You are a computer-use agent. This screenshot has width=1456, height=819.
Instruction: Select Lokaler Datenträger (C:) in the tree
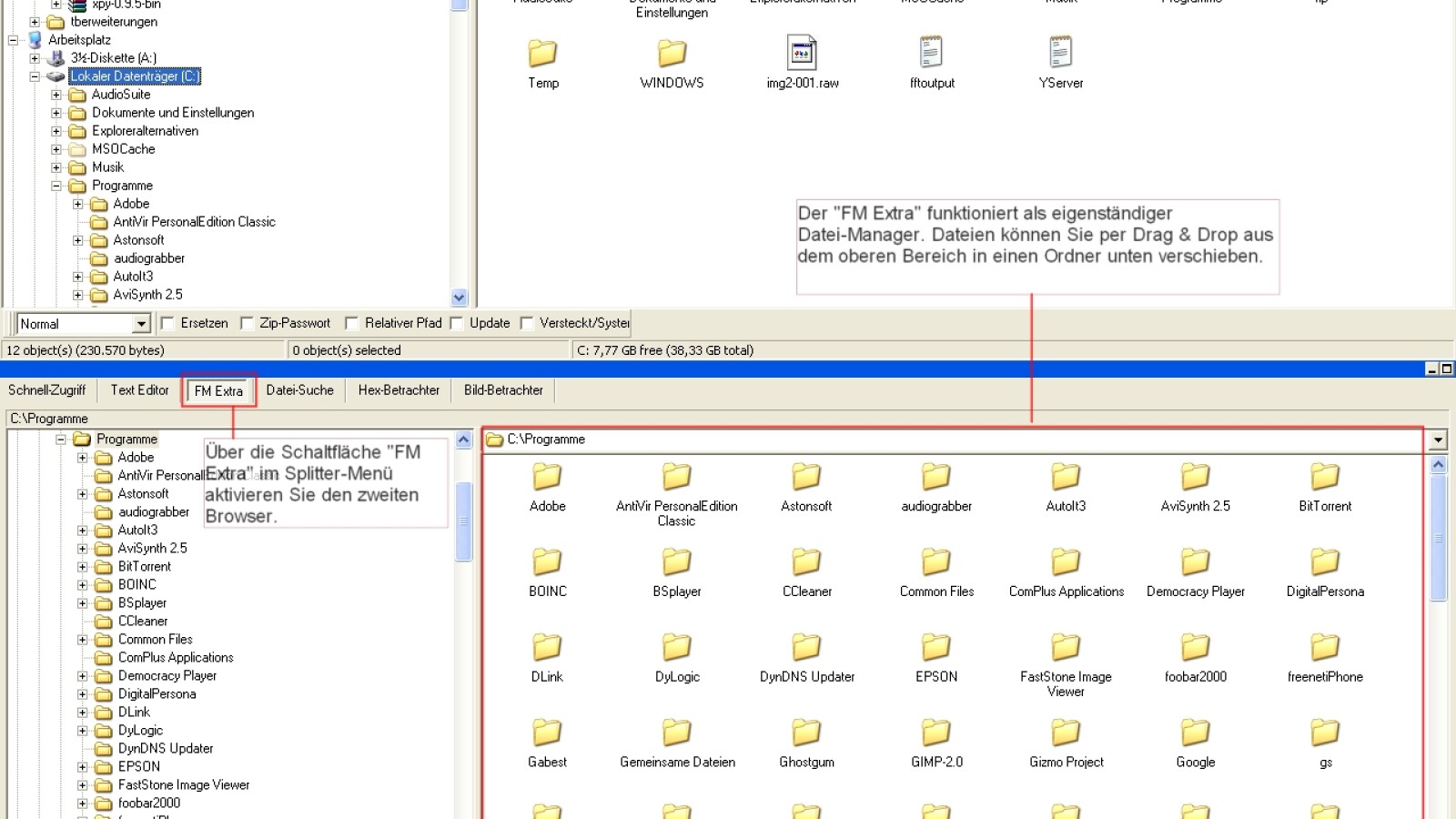(133, 76)
